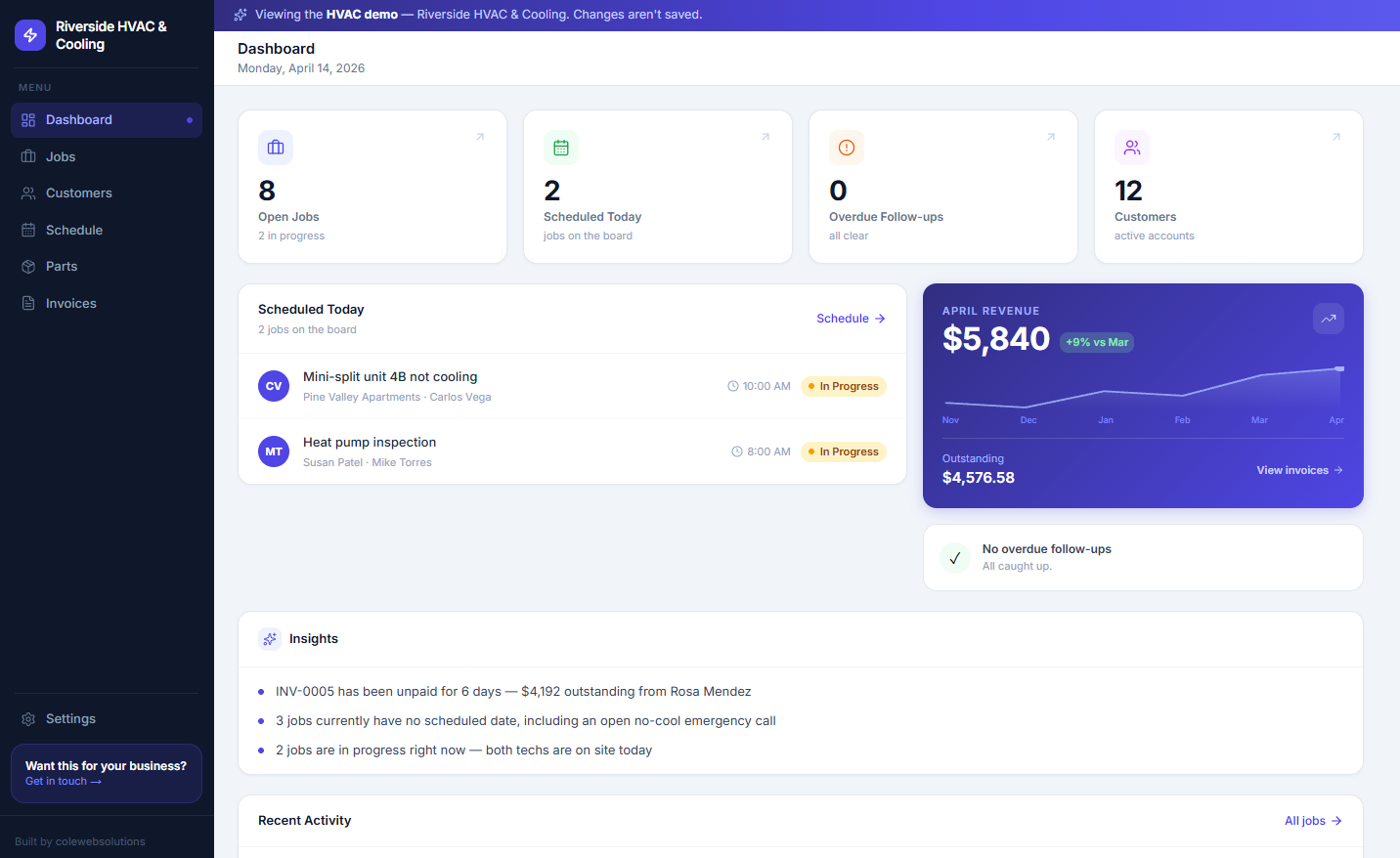Image resolution: width=1400 pixels, height=858 pixels.
Task: Open All jobs link in Recent Activity
Action: (1313, 821)
